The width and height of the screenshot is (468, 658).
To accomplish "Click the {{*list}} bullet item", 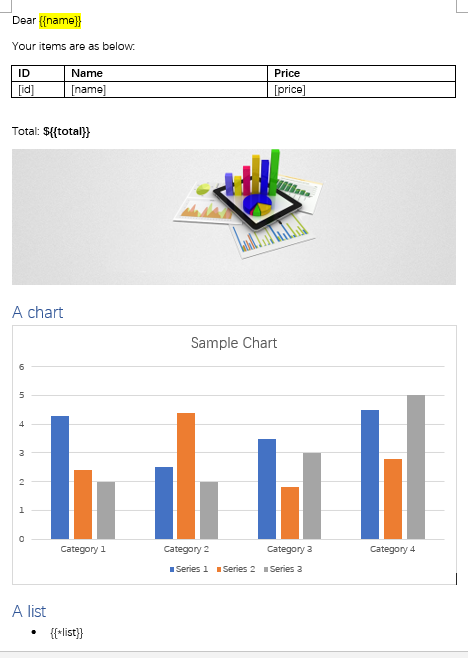I will 67,633.
